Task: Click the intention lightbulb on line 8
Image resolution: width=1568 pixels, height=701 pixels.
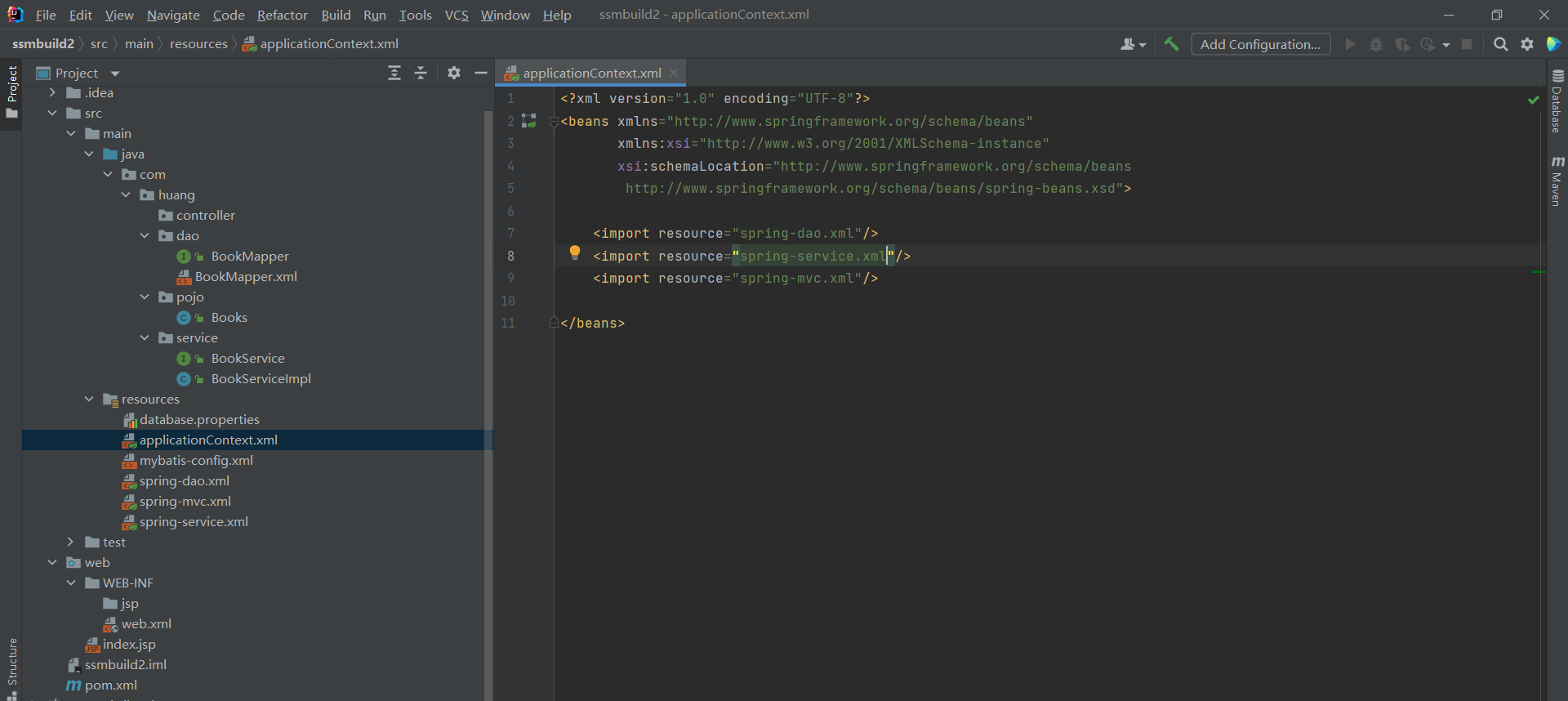Action: click(575, 252)
